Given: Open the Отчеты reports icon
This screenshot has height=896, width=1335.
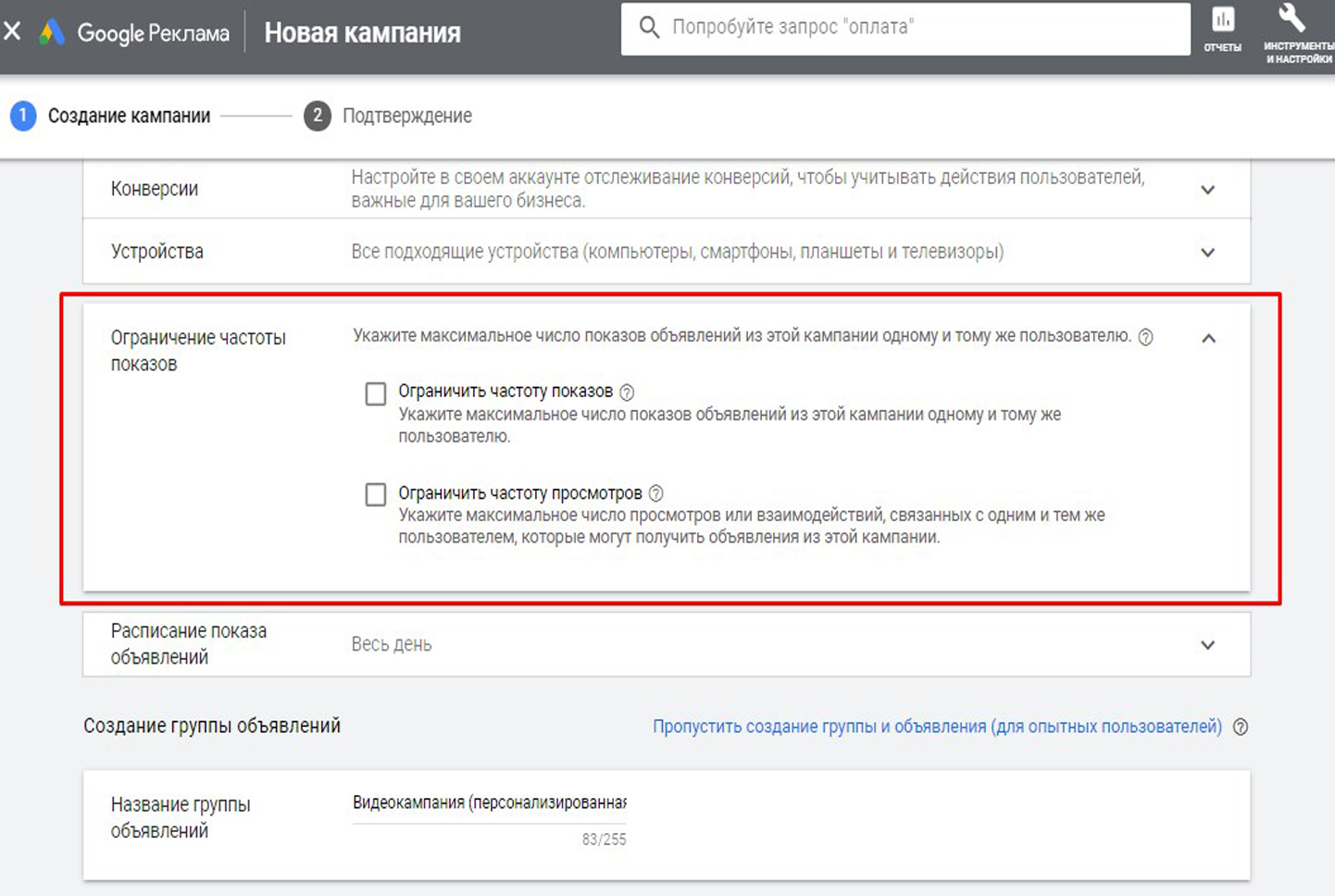Looking at the screenshot, I should click(x=1222, y=20).
